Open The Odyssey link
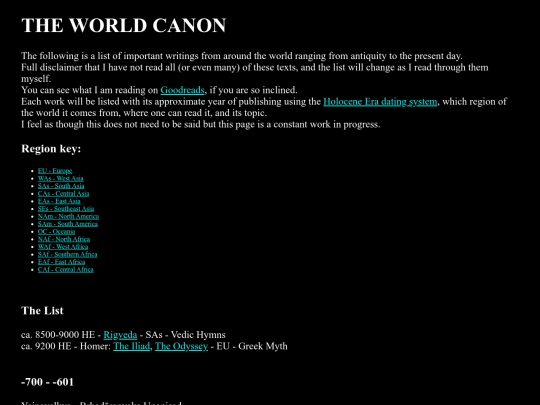This screenshot has height=405, width=540. (181, 346)
